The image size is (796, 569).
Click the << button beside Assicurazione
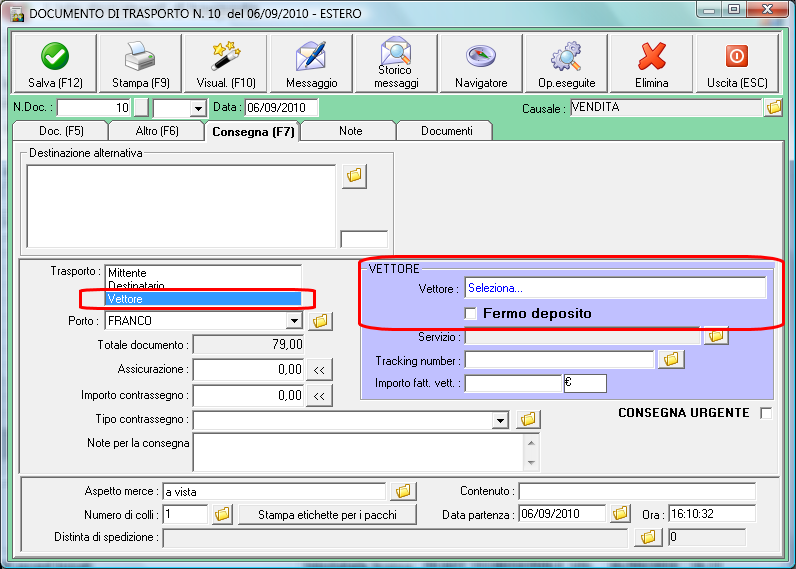(319, 370)
